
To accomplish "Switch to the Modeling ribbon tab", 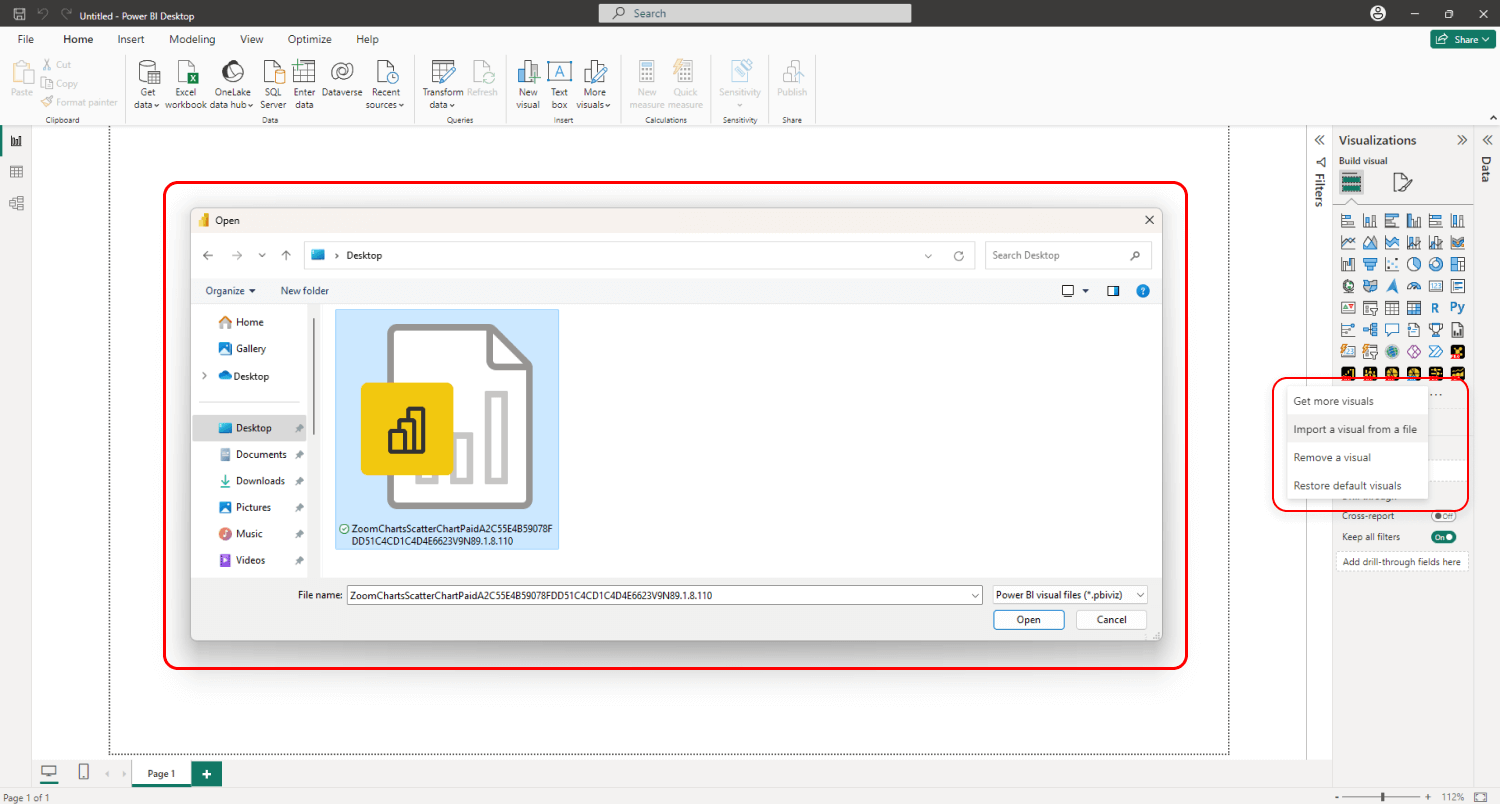I will (x=192, y=39).
